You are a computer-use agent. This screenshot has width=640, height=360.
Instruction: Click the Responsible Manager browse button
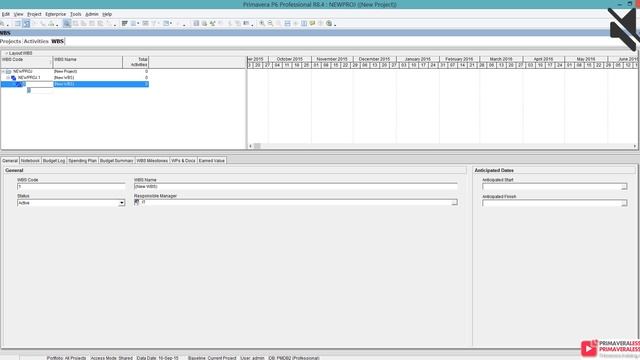(454, 202)
